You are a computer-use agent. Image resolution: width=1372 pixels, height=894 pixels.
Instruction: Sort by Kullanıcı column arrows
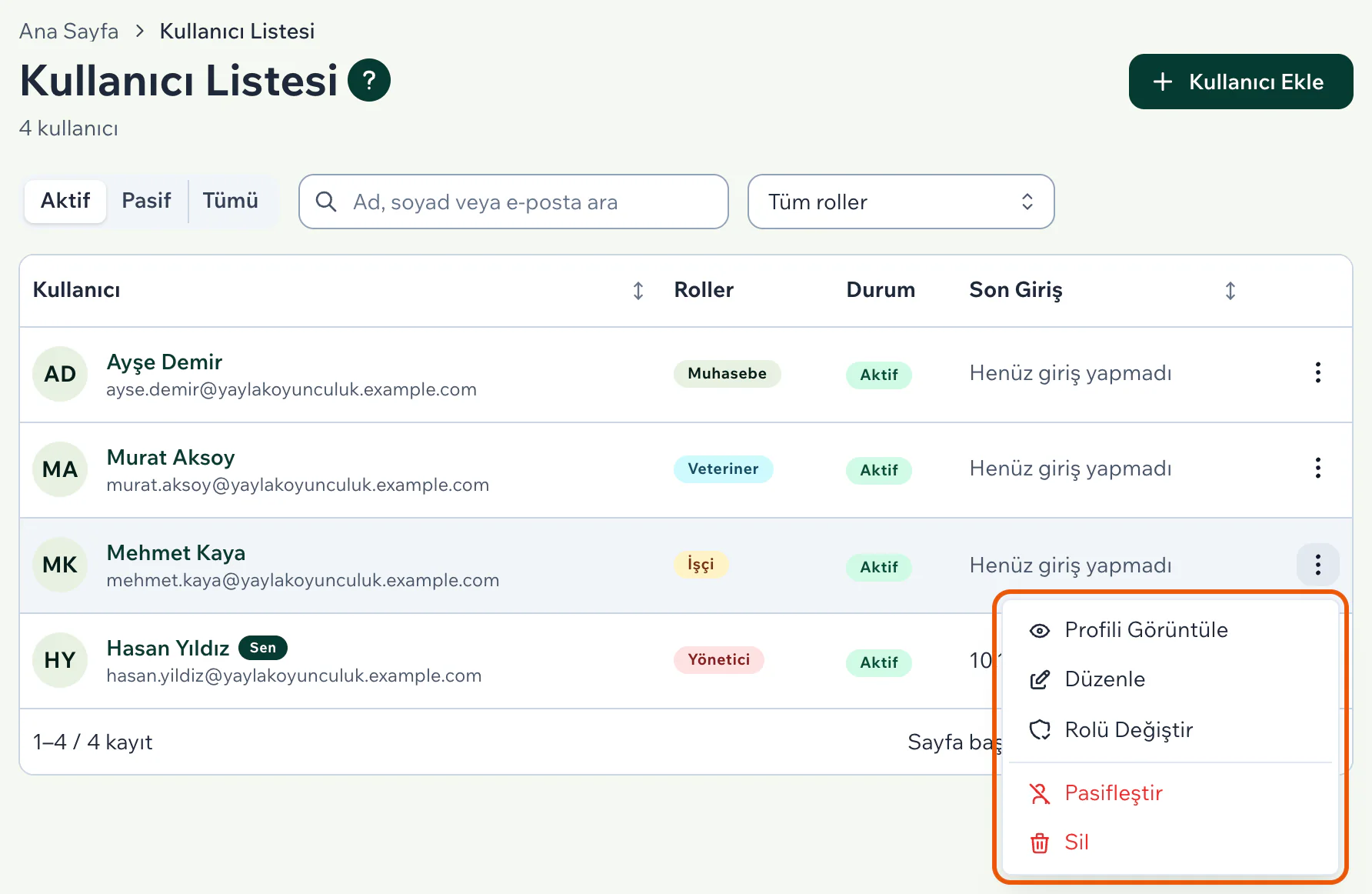coord(638,291)
